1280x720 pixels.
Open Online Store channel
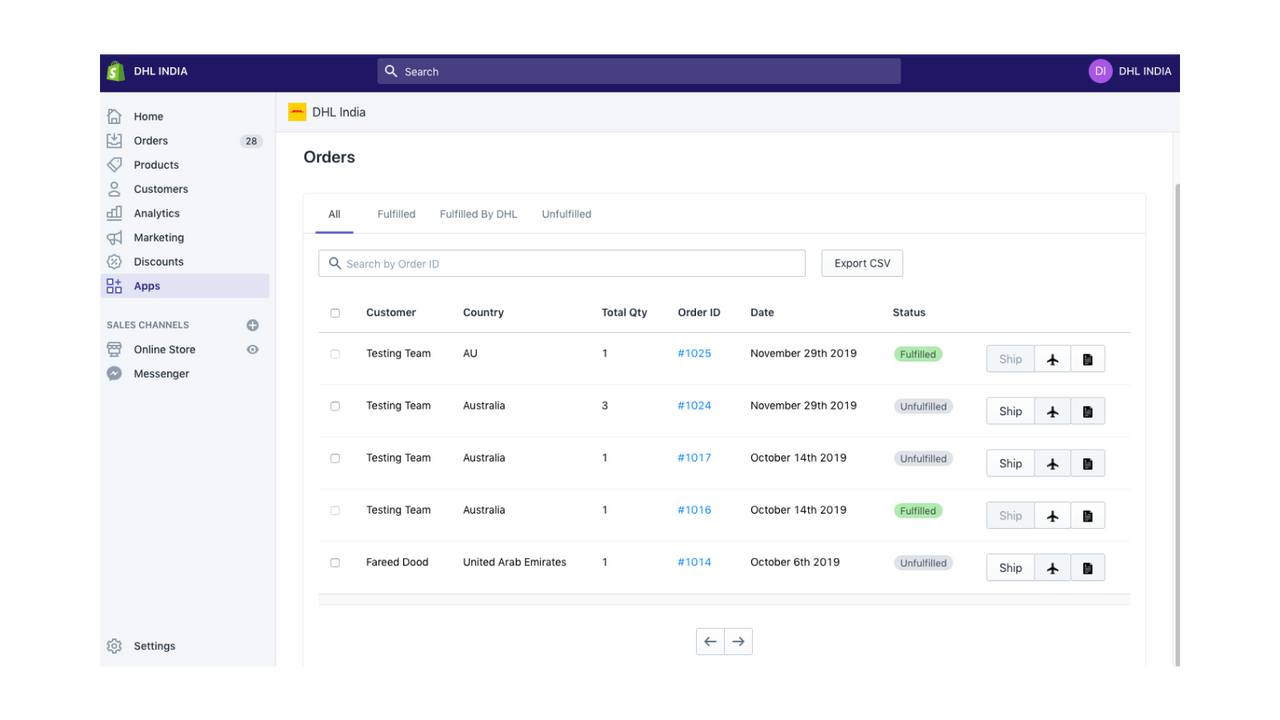[165, 349]
